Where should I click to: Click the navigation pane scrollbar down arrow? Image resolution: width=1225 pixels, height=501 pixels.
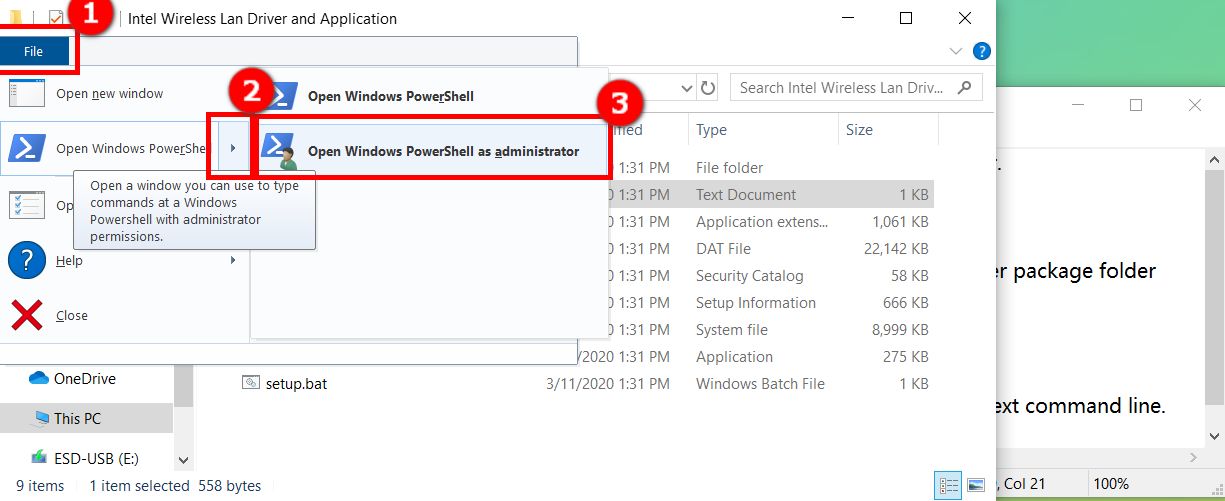tap(183, 459)
